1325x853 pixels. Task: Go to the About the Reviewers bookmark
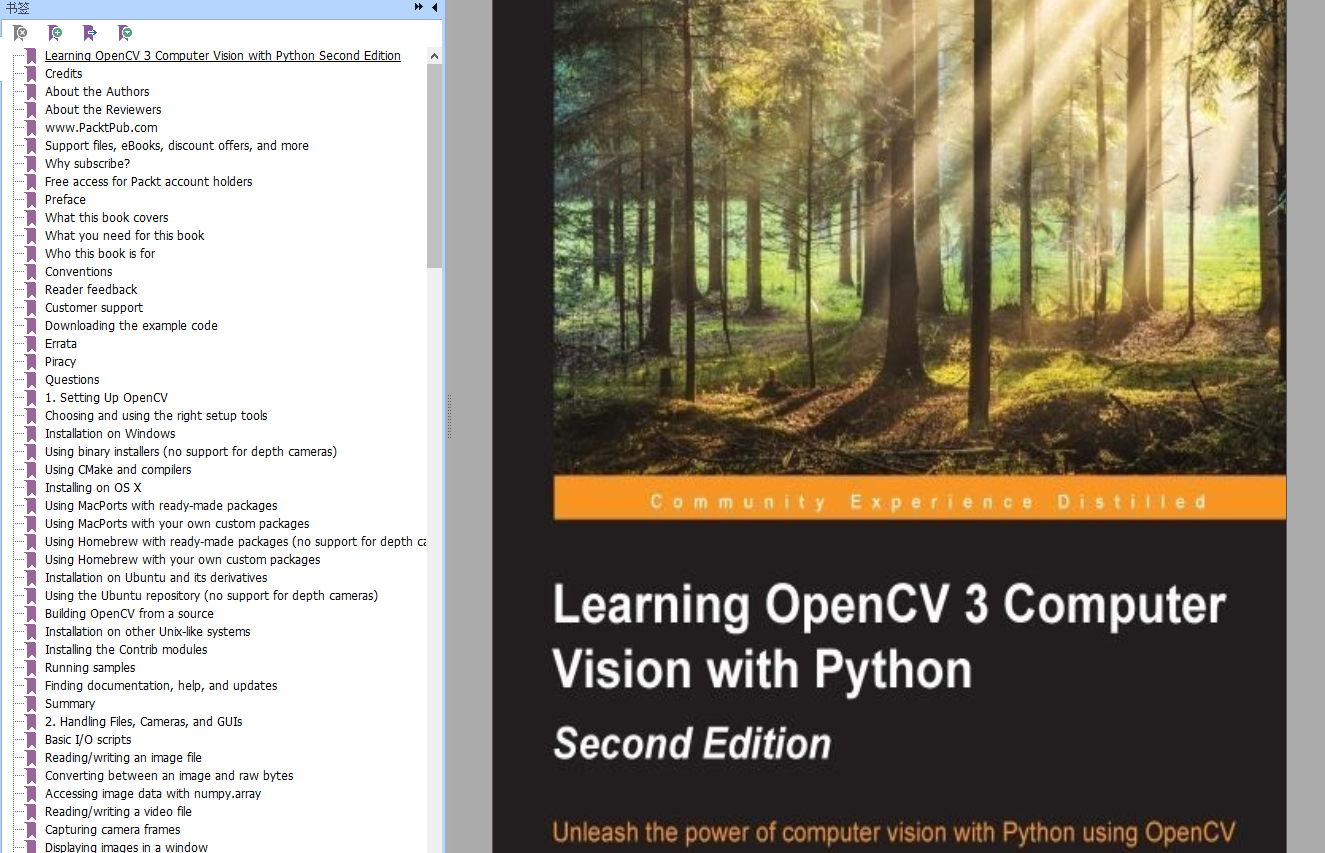[103, 110]
